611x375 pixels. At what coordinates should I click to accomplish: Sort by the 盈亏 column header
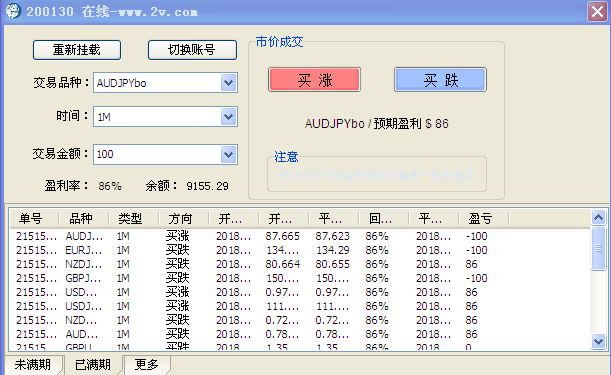tap(484, 219)
